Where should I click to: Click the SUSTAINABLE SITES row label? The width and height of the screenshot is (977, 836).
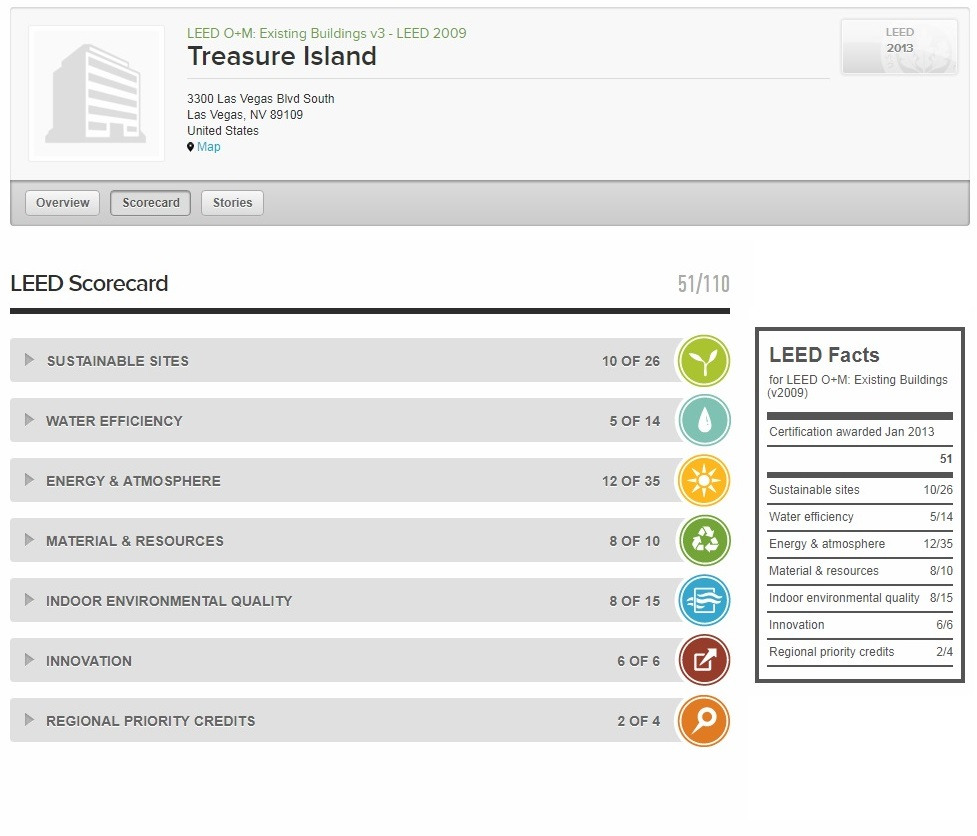[x=118, y=361]
